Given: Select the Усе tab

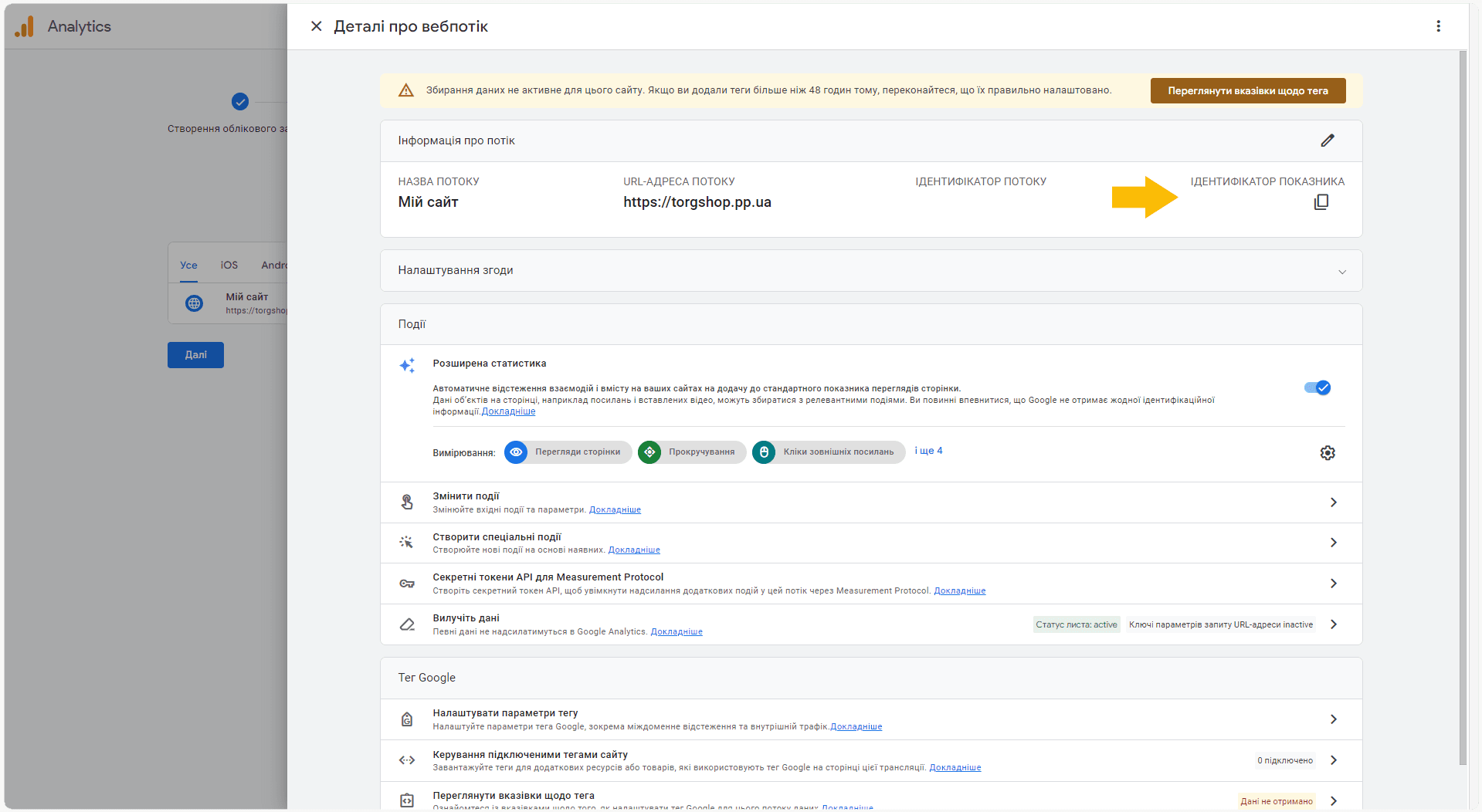Looking at the screenshot, I should (189, 265).
